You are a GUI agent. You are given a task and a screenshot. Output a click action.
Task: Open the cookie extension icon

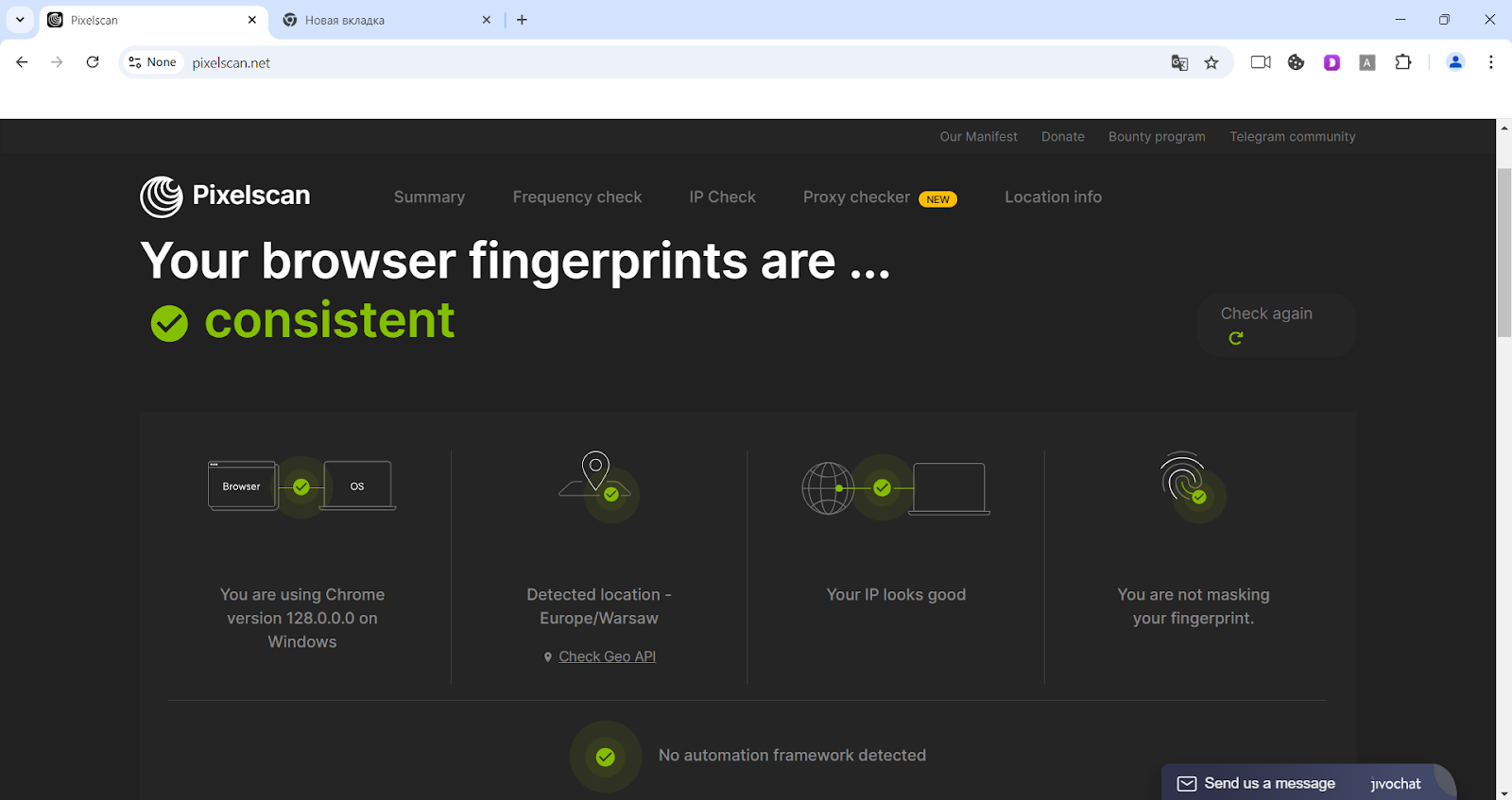pos(1296,62)
